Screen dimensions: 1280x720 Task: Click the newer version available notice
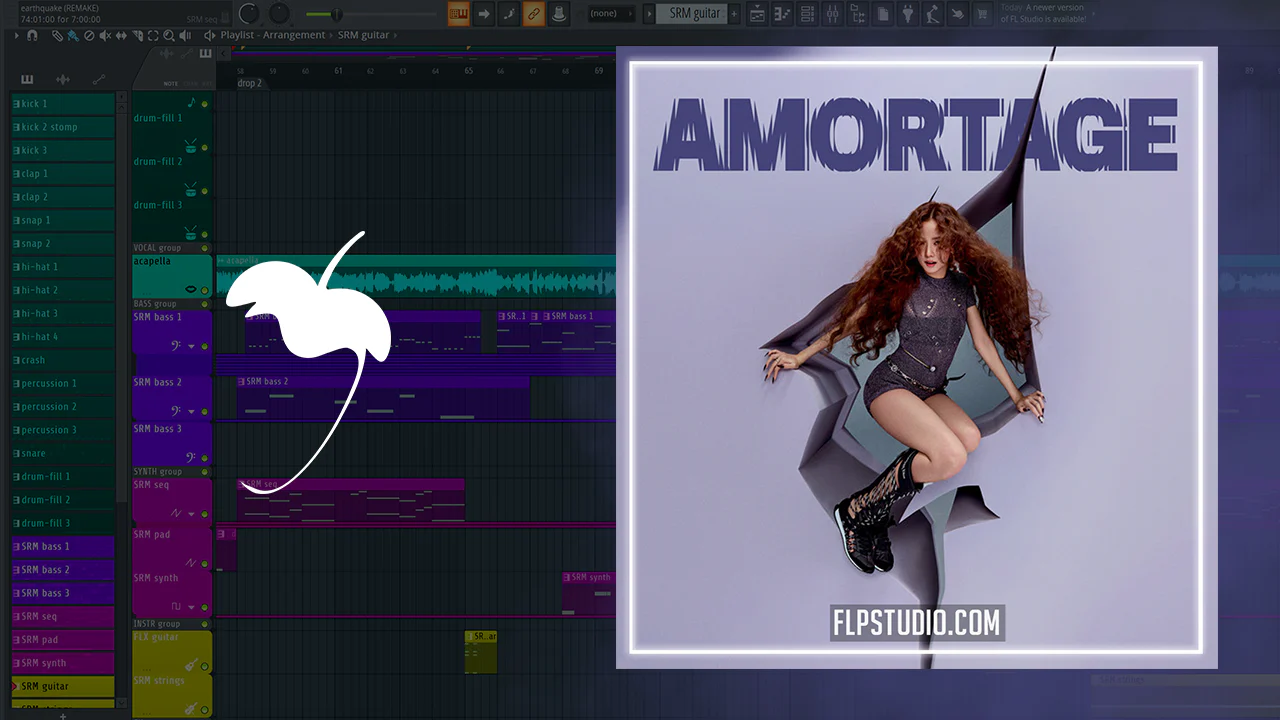[x=1043, y=14]
